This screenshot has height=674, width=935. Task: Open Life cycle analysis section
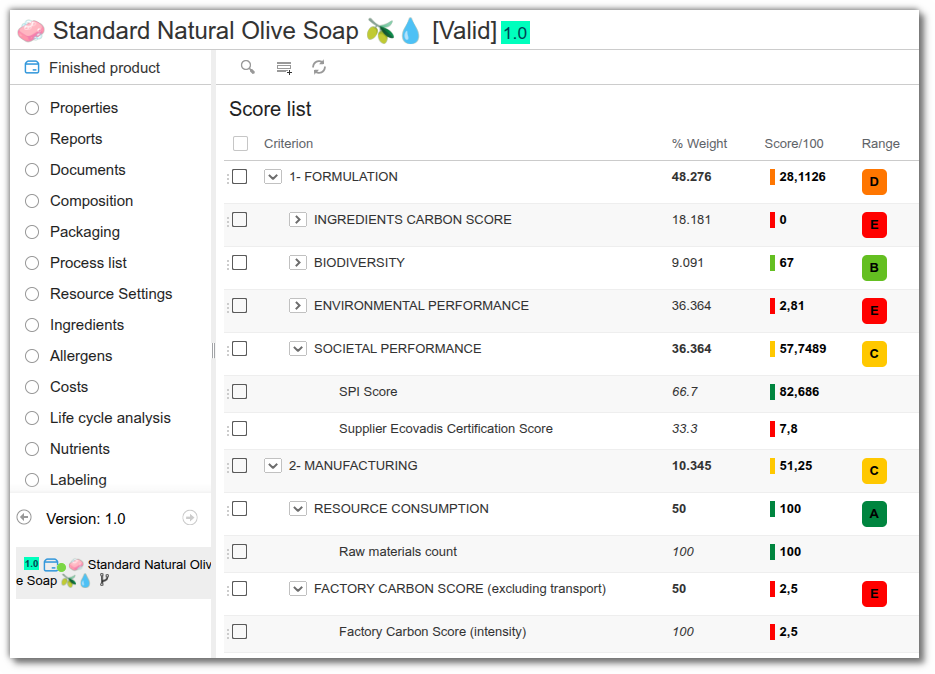pyautogui.click(x=110, y=418)
